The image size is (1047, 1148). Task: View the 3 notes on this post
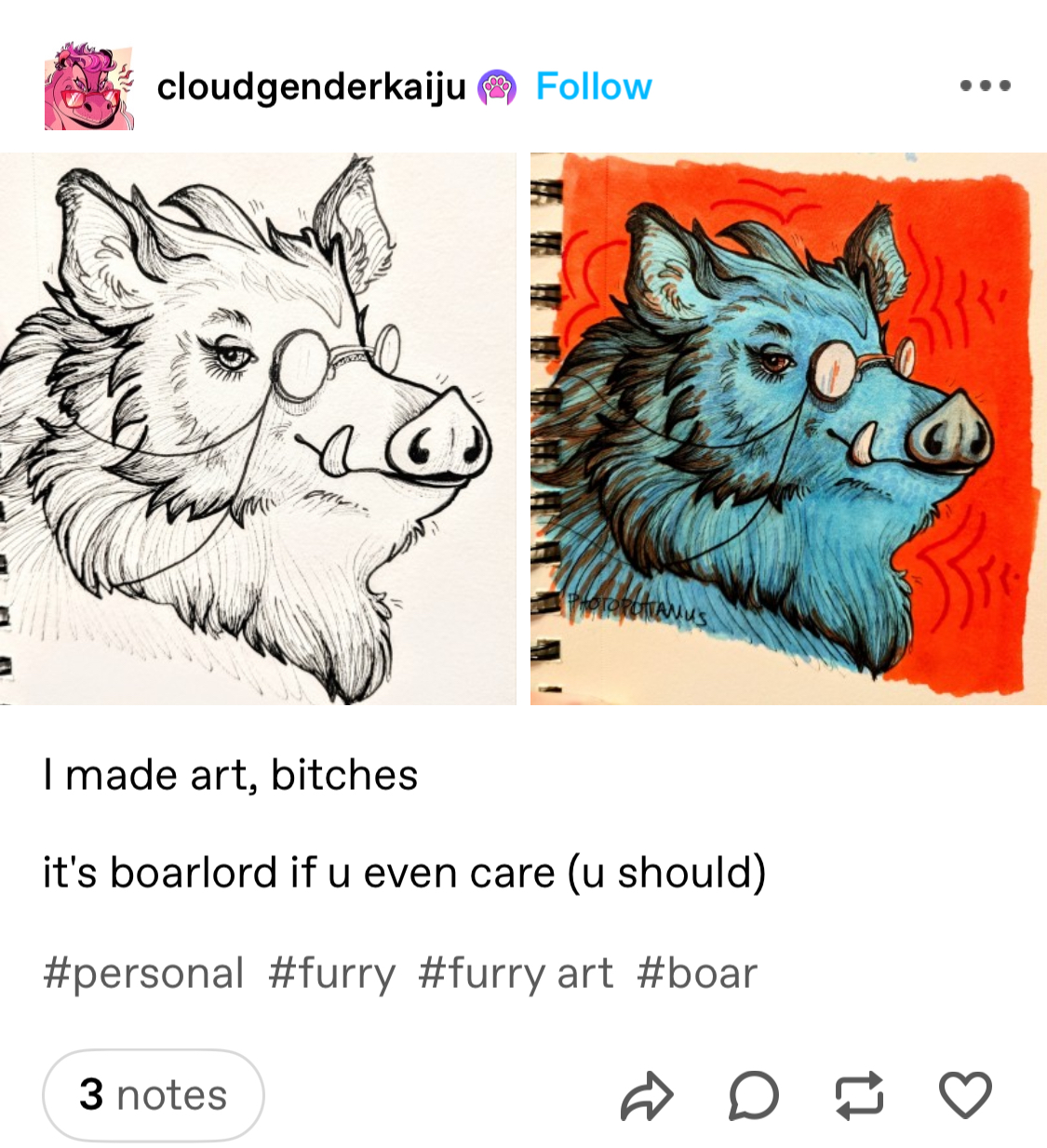point(154,1095)
